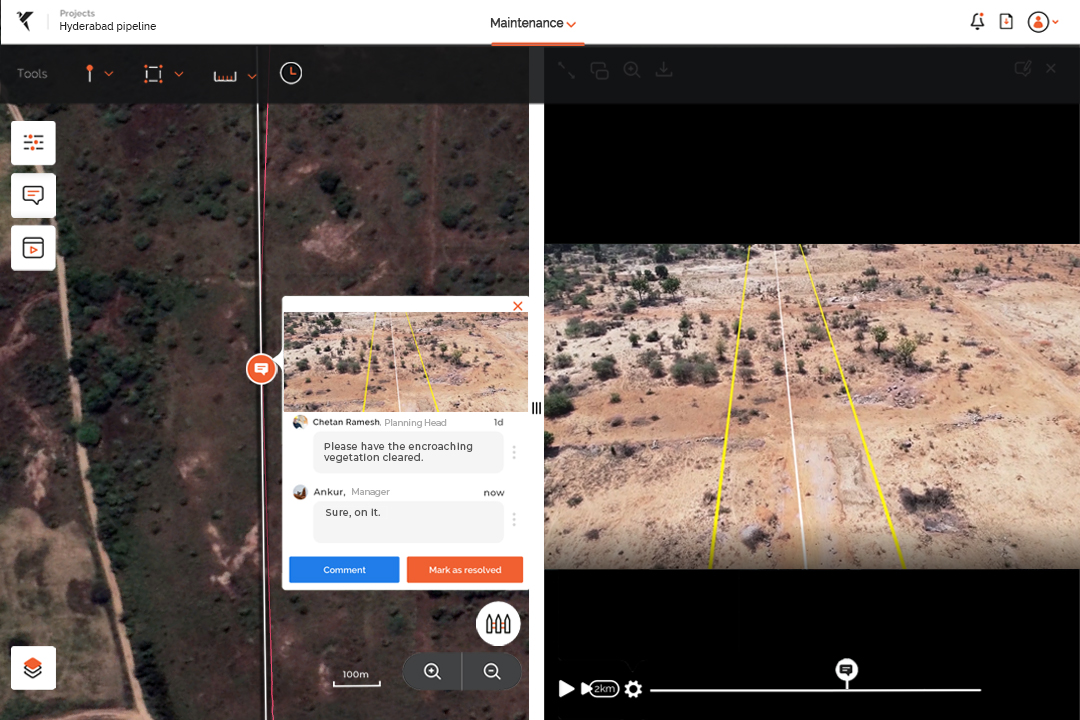Open the map layers button

pyautogui.click(x=33, y=668)
